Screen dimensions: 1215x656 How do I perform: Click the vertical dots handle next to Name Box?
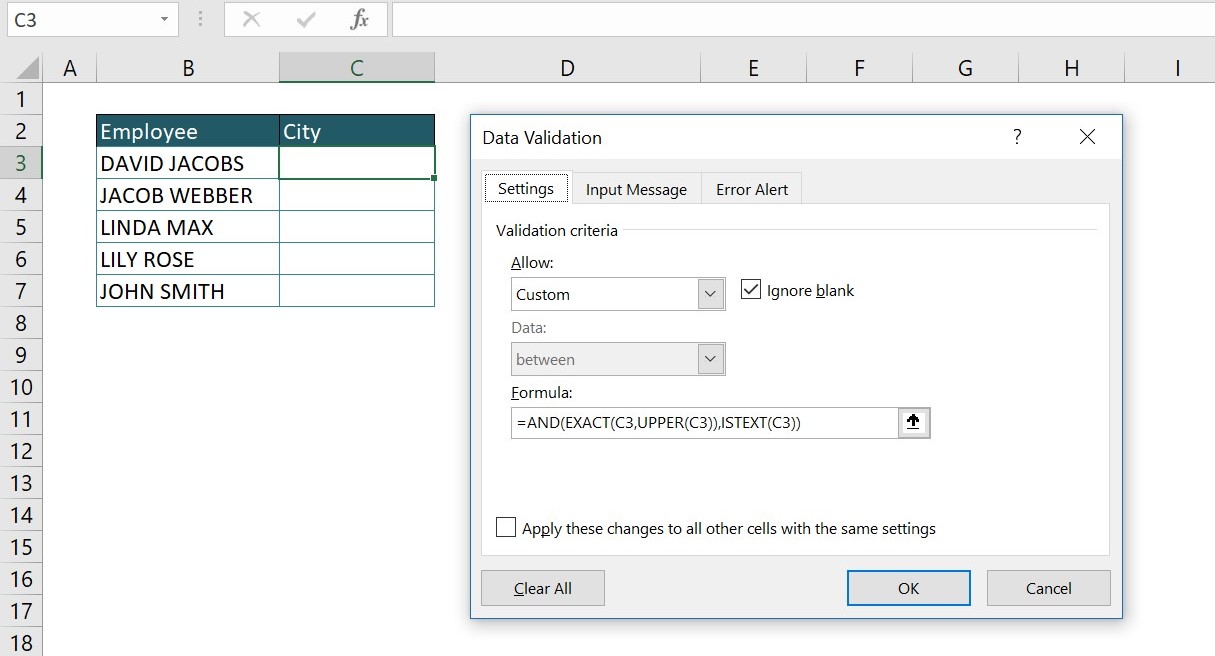(202, 19)
